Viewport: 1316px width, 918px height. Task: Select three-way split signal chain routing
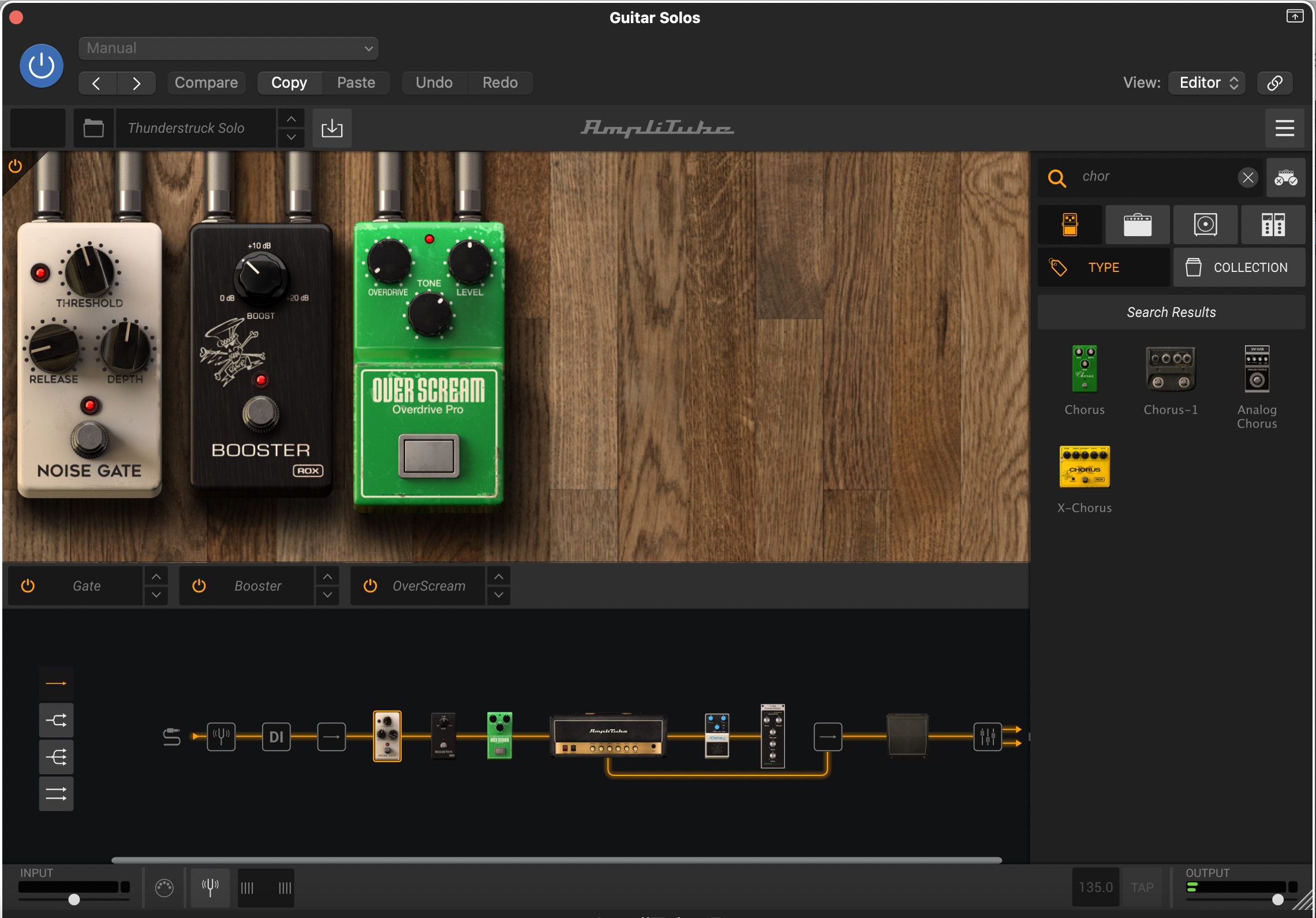coord(56,757)
